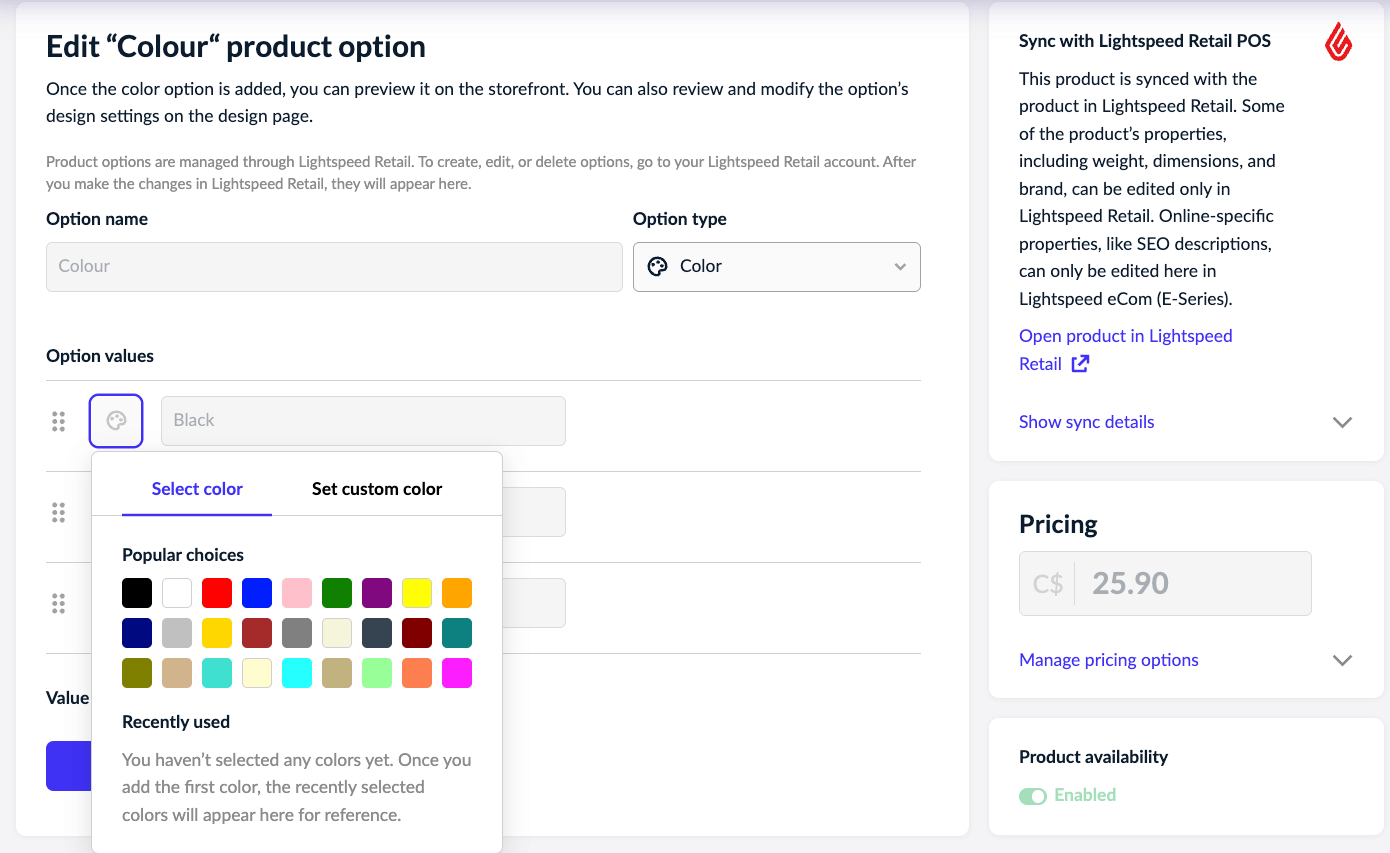Pick the gold color swatch
The width and height of the screenshot is (1390, 853).
point(217,633)
